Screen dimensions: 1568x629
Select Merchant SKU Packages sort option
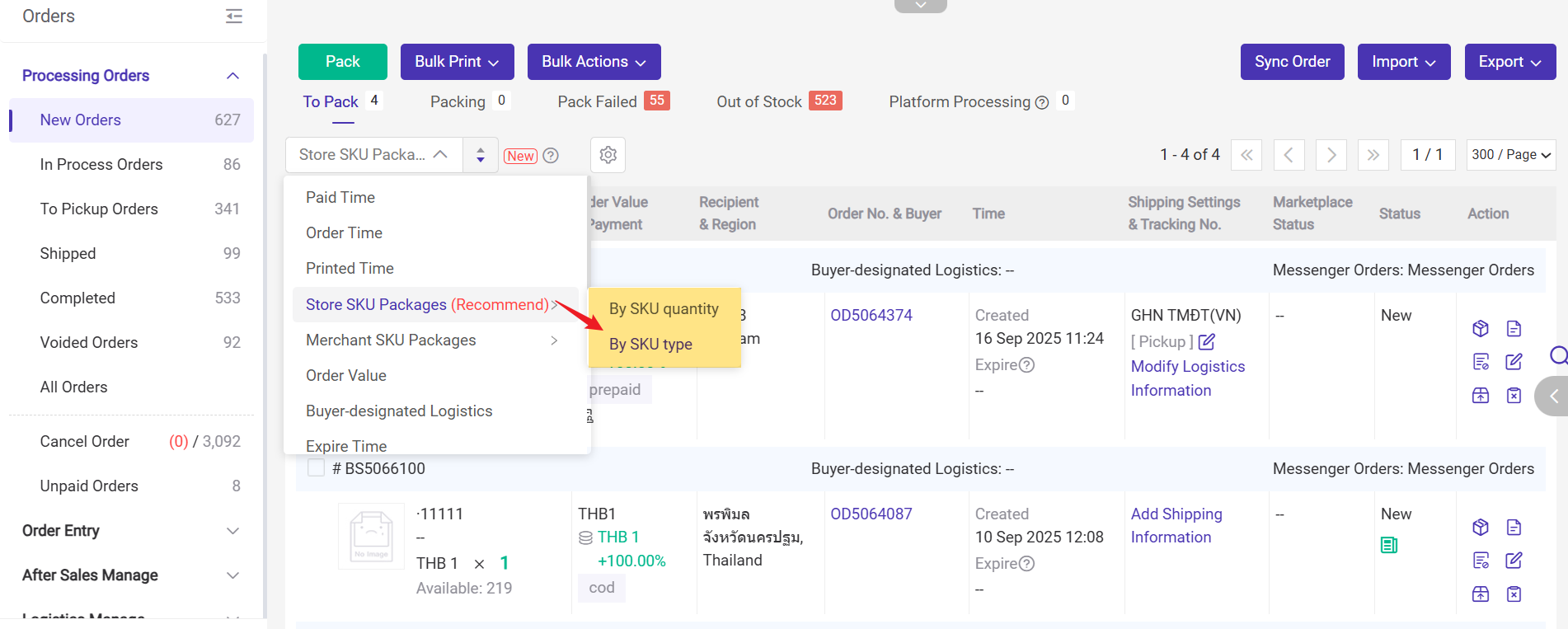pos(391,340)
